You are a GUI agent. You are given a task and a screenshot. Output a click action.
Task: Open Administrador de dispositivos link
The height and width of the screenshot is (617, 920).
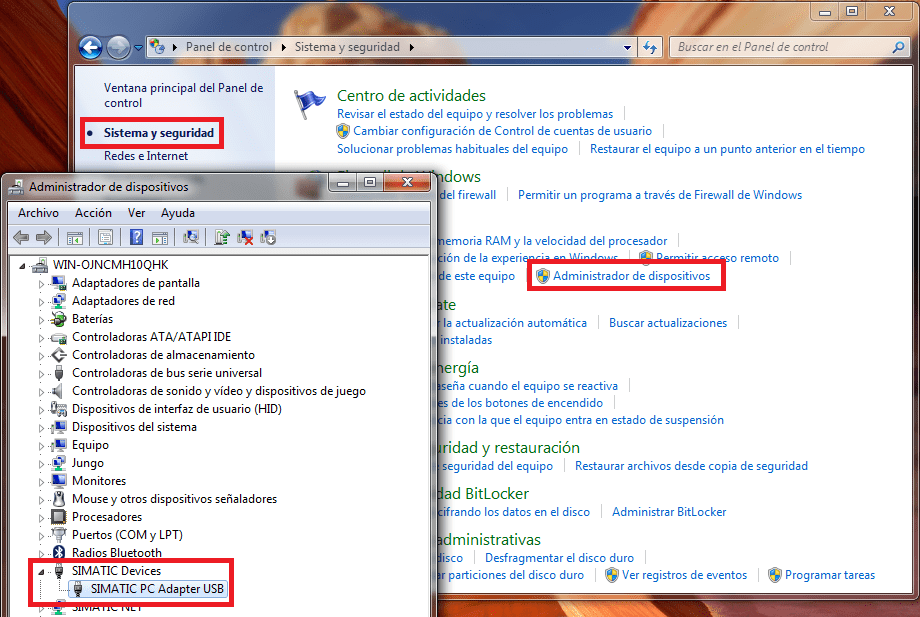point(631,276)
